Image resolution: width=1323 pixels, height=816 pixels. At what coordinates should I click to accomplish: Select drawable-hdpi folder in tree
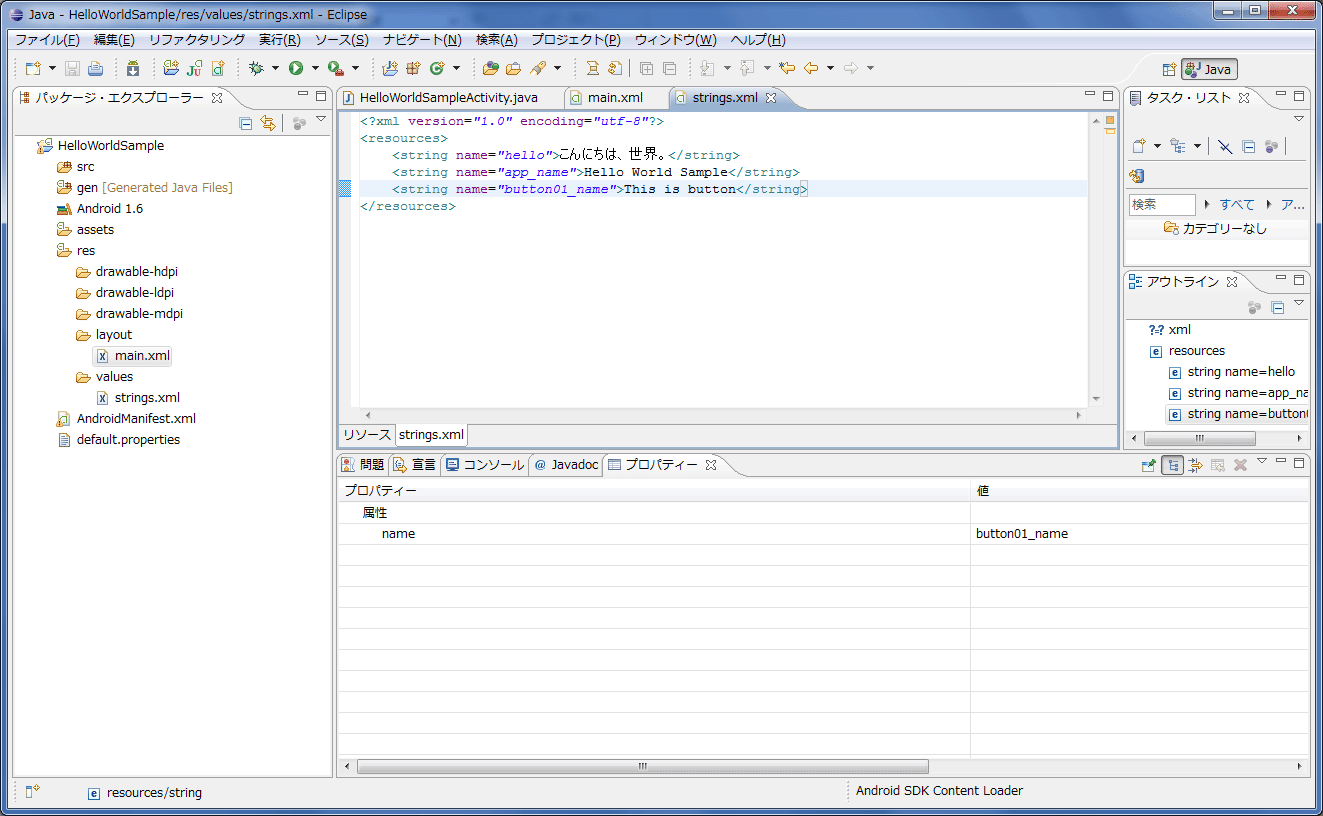136,272
